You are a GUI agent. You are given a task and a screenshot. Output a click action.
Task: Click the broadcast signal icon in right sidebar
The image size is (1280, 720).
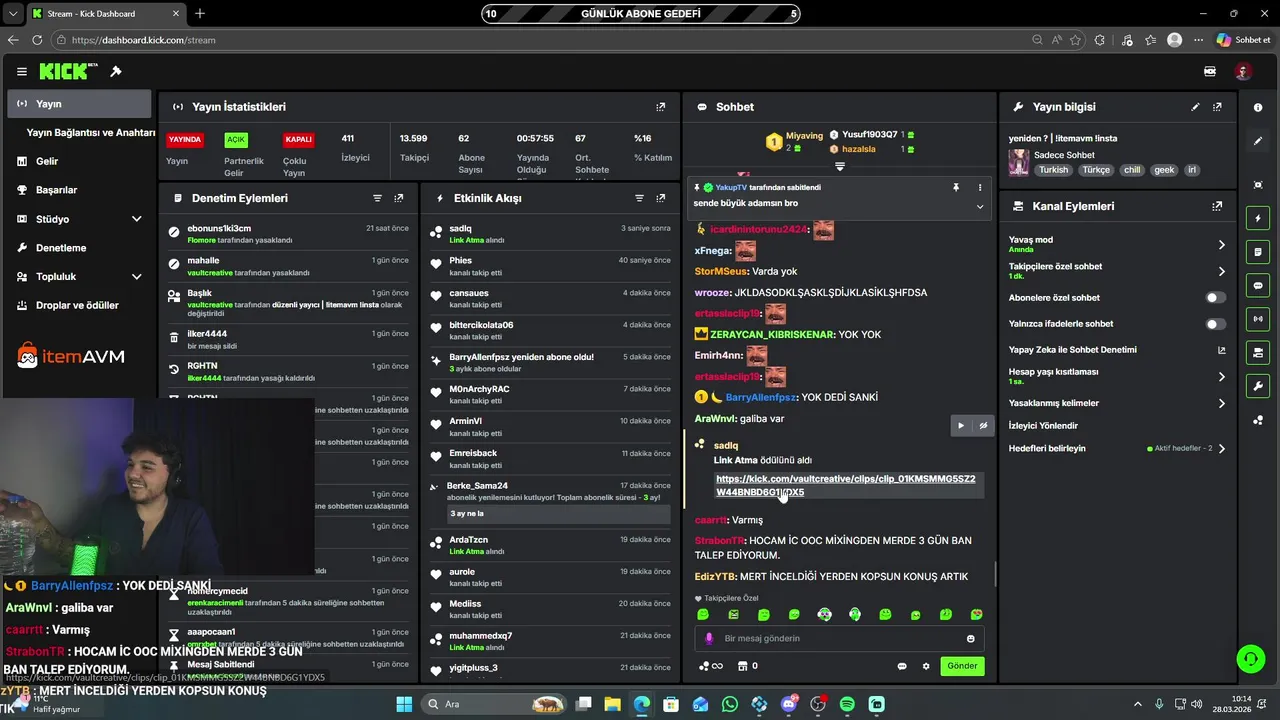click(1258, 319)
